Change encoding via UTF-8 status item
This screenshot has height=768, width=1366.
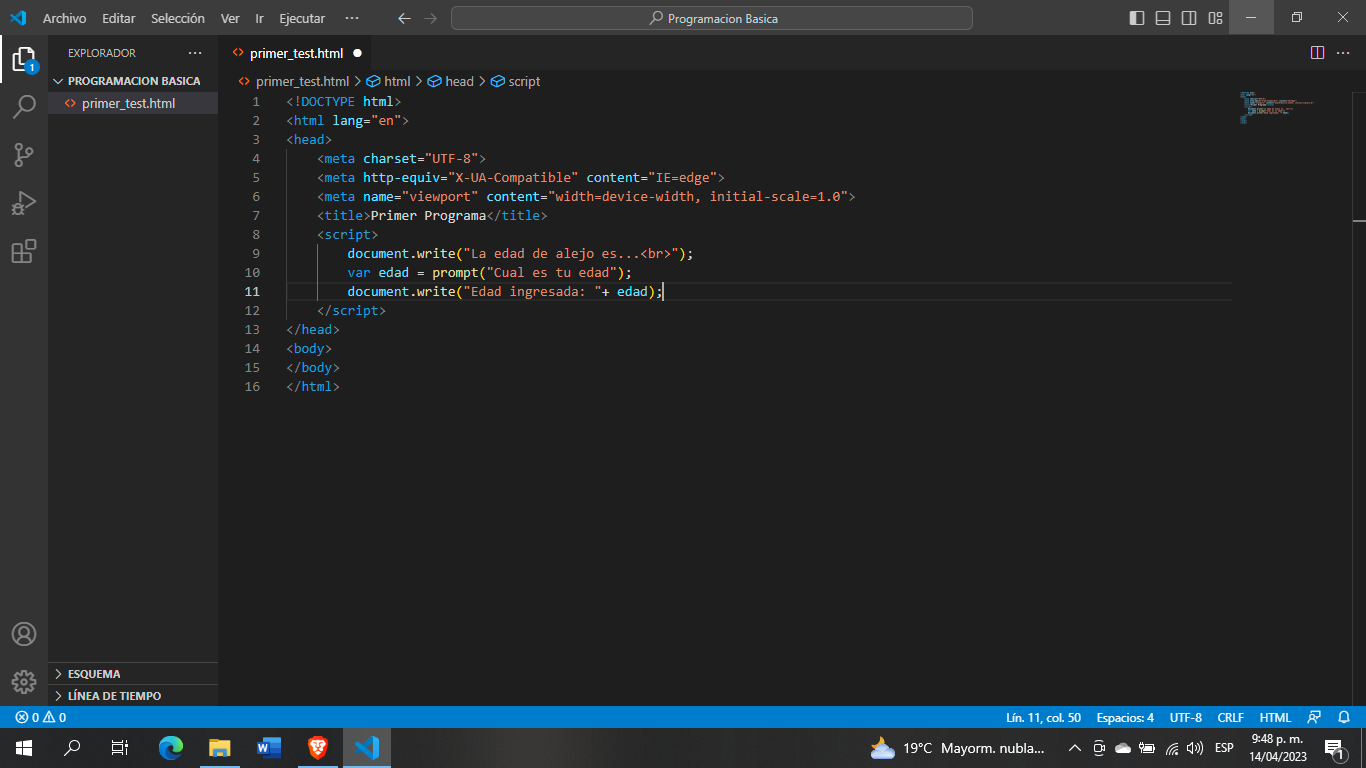tap(1186, 717)
